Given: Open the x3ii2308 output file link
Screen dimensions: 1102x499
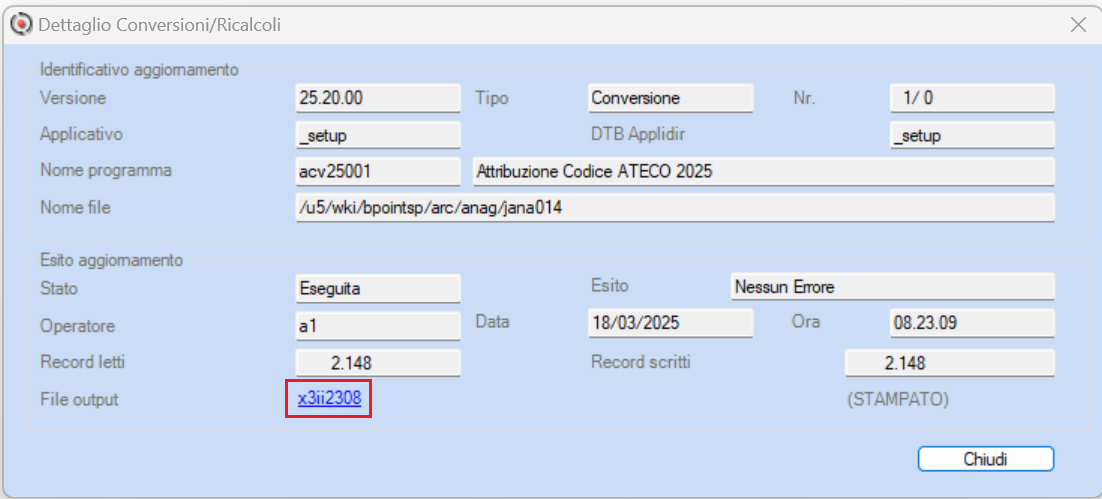Looking at the screenshot, I should (x=329, y=399).
